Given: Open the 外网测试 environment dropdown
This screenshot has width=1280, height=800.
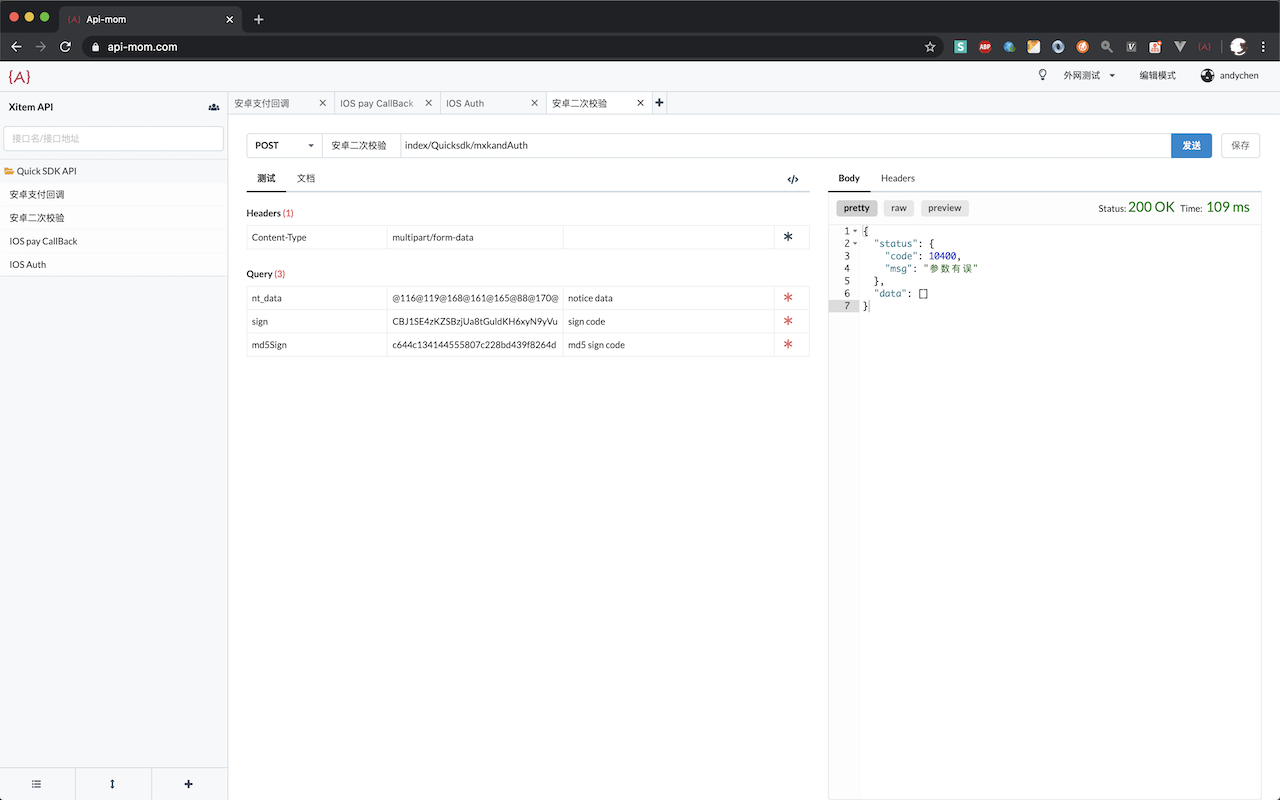Looking at the screenshot, I should (x=1089, y=76).
